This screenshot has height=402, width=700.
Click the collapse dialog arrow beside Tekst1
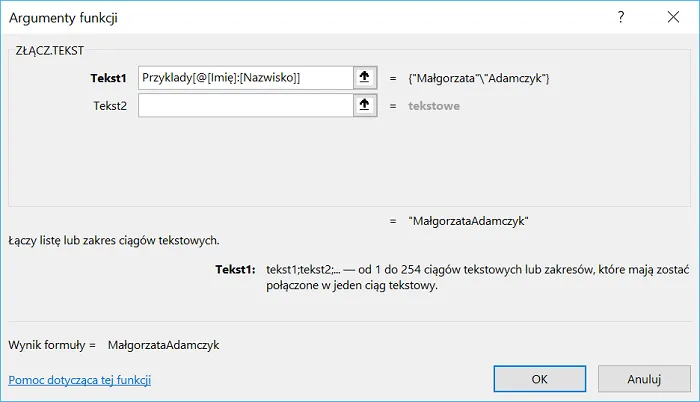point(365,77)
